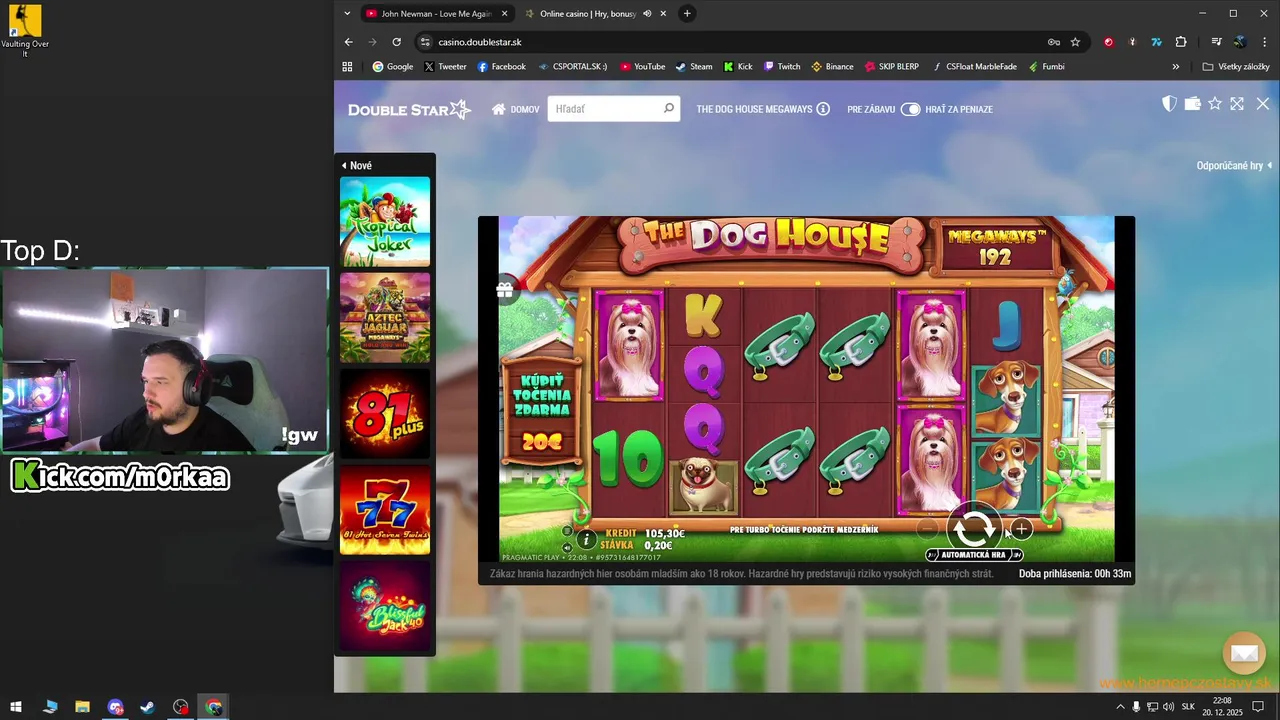1280x720 pixels.
Task: Mute the game sound icon
Action: [x=567, y=547]
